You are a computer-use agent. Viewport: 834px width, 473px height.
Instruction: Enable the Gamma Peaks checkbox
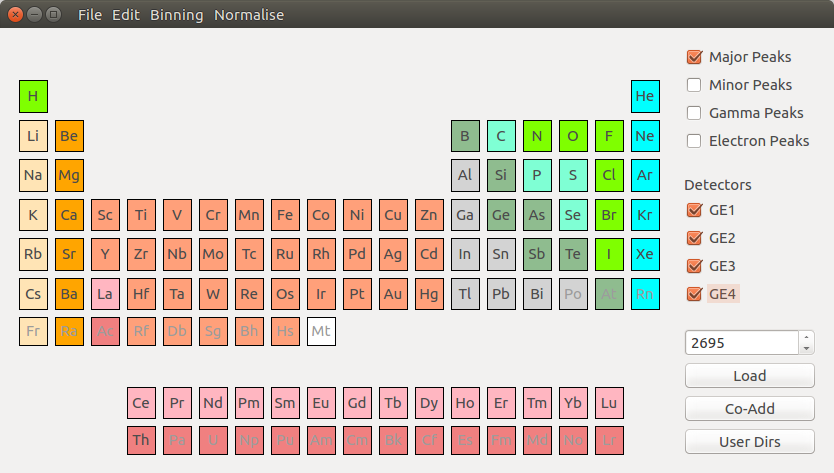point(694,113)
